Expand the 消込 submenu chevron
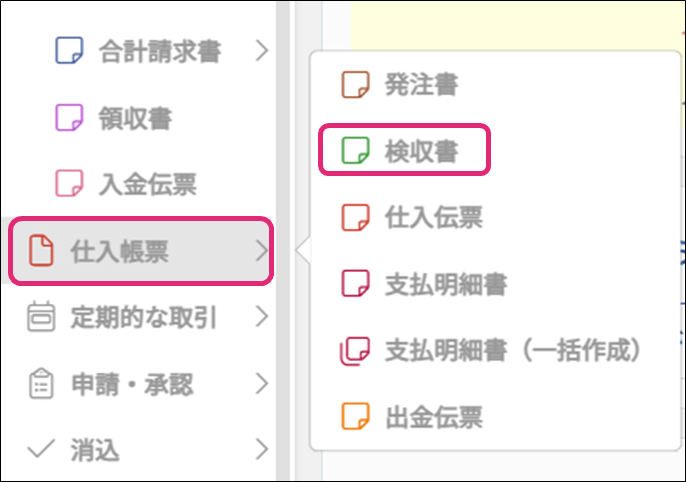686x482 pixels. pos(263,450)
